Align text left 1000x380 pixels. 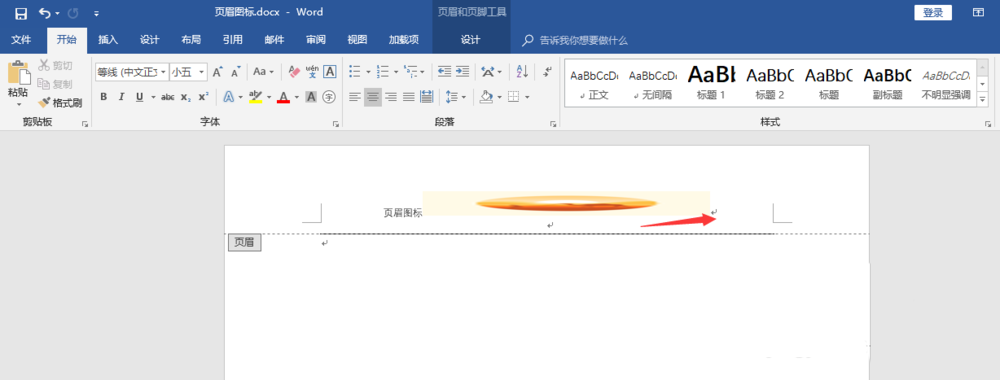[355, 97]
